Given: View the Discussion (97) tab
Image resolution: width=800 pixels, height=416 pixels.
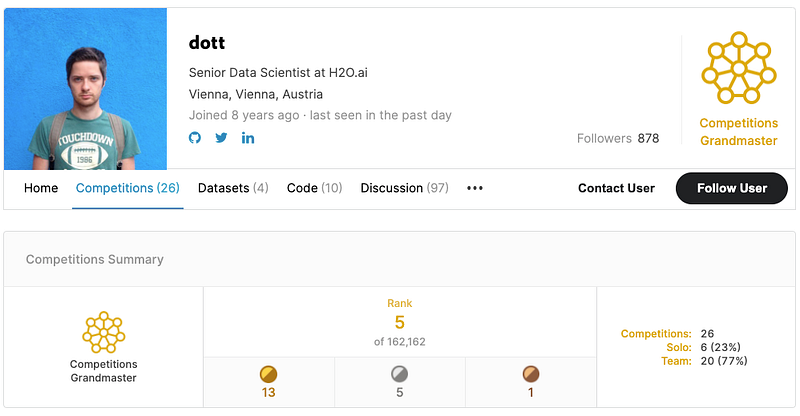Looking at the screenshot, I should (404, 188).
